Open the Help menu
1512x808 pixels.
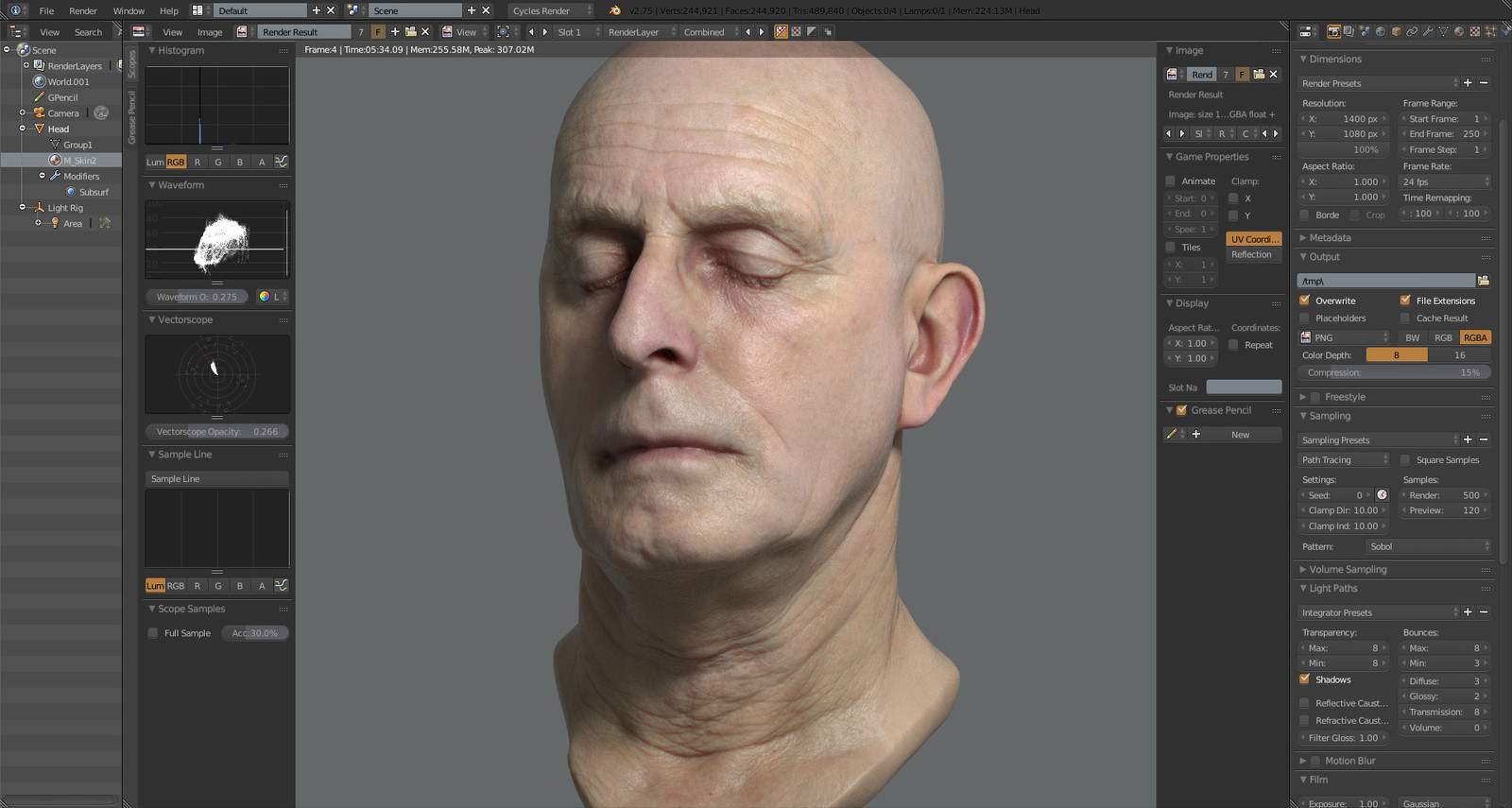[169, 10]
